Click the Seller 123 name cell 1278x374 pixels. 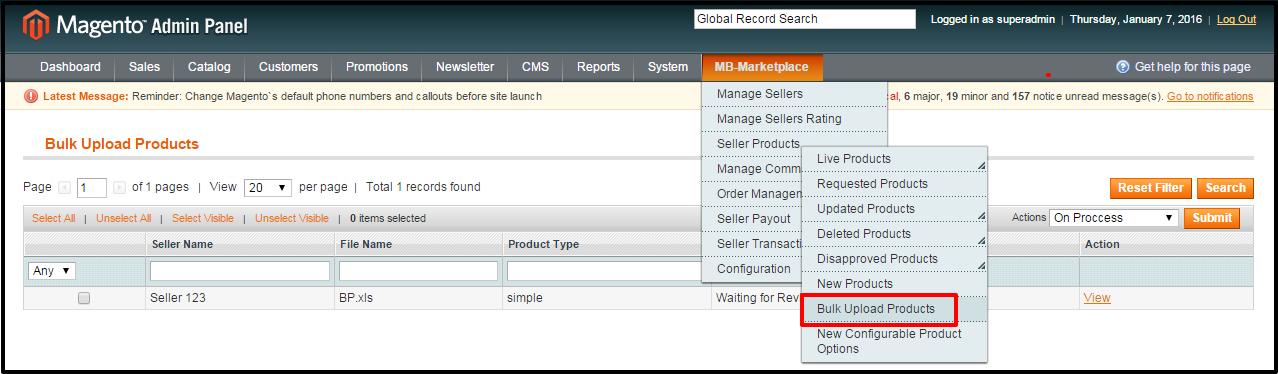point(178,298)
